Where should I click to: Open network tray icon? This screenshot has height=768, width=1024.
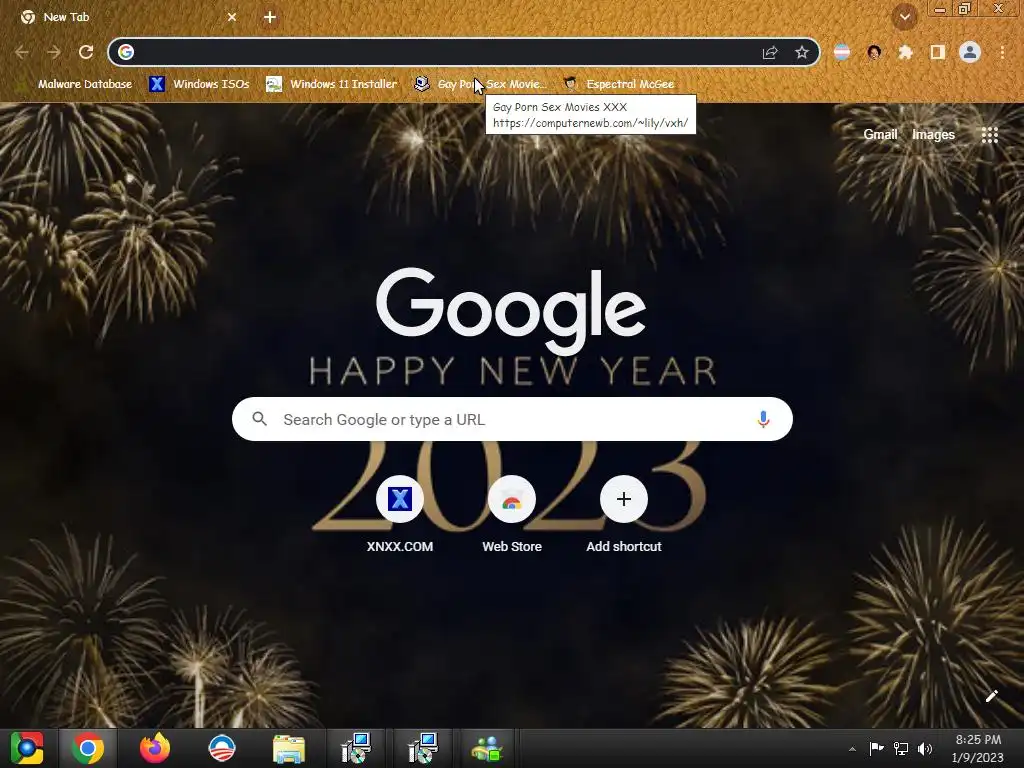[x=901, y=748]
